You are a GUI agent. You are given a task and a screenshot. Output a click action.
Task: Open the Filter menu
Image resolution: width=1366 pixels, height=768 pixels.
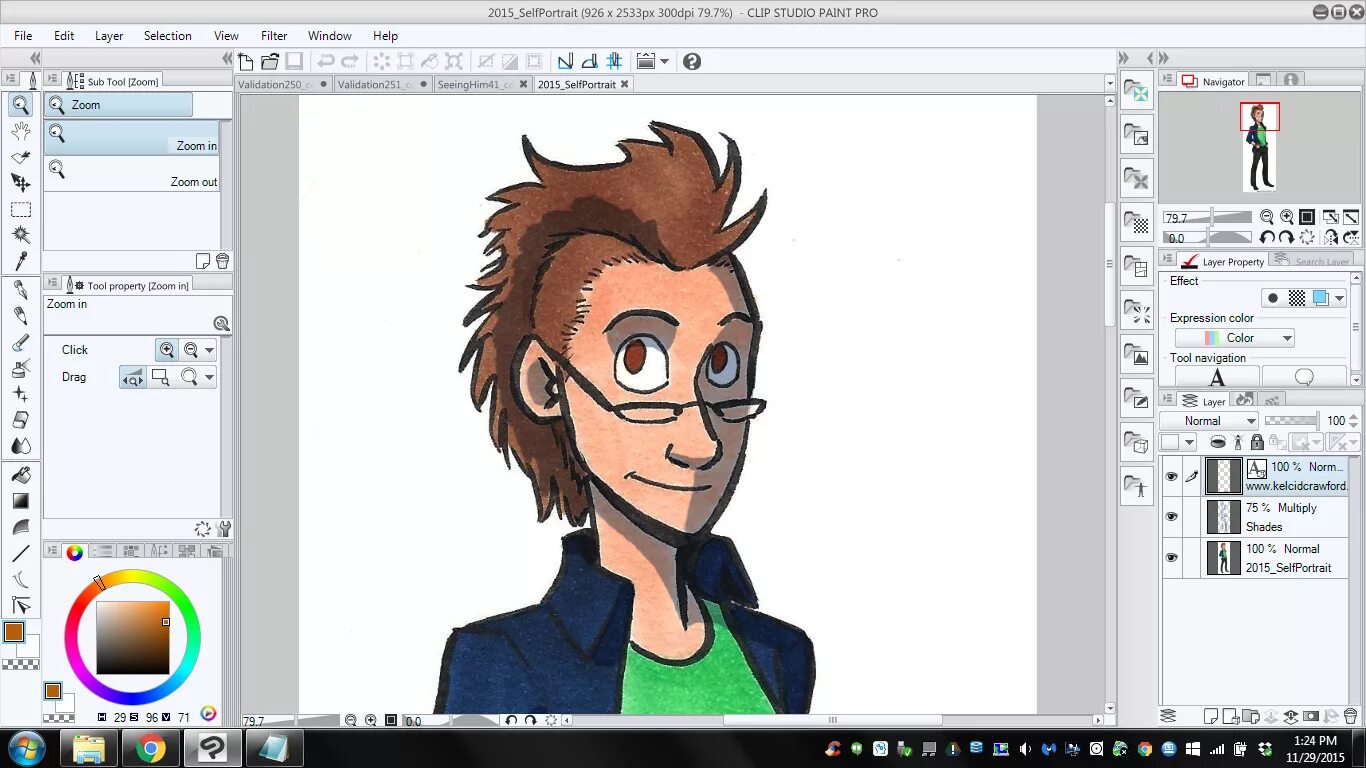[x=273, y=35]
